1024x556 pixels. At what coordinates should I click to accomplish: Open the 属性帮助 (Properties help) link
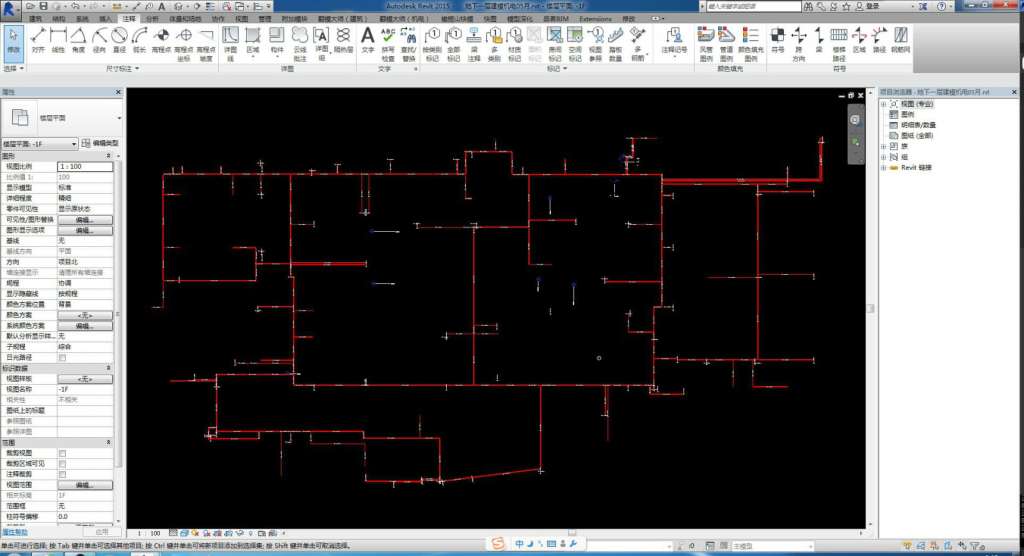pos(14,532)
